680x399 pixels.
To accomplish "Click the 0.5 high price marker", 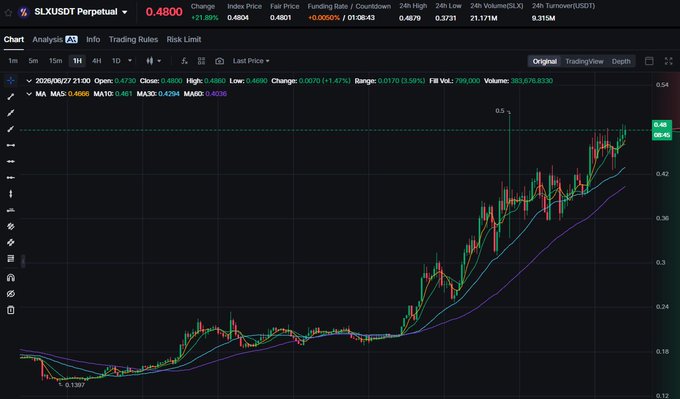I will tap(500, 111).
